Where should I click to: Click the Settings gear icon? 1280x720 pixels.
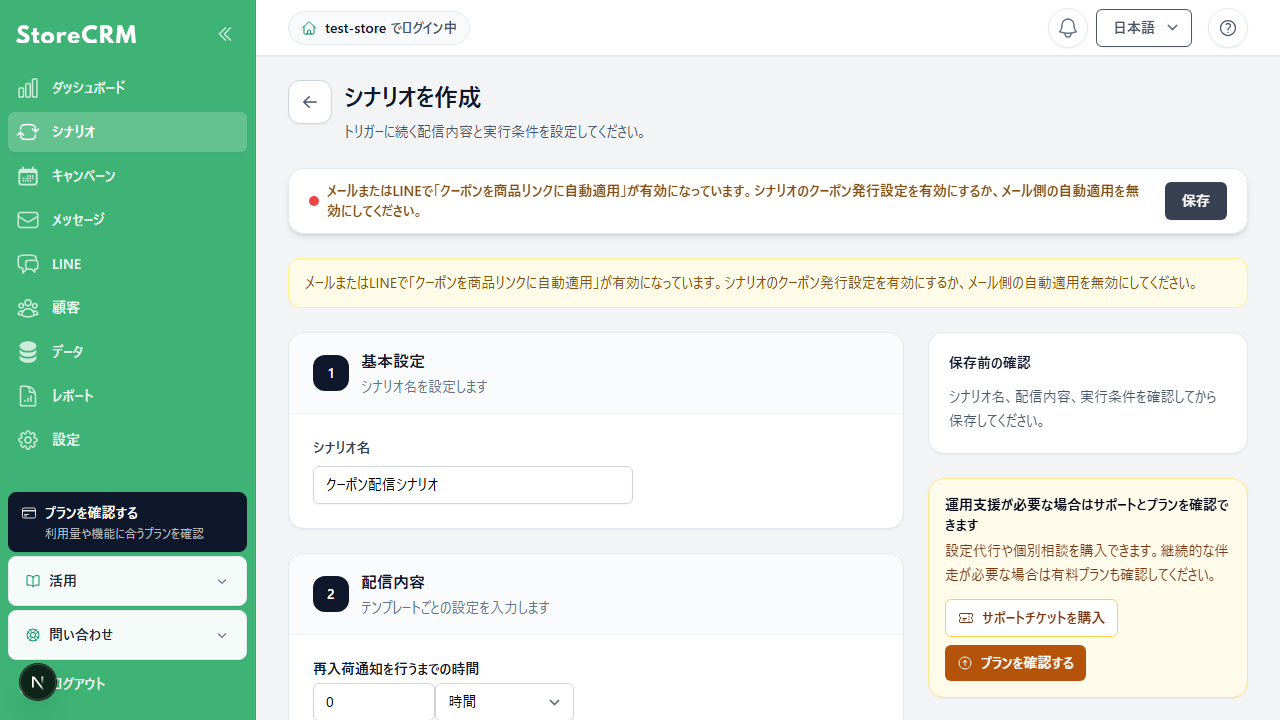point(28,440)
